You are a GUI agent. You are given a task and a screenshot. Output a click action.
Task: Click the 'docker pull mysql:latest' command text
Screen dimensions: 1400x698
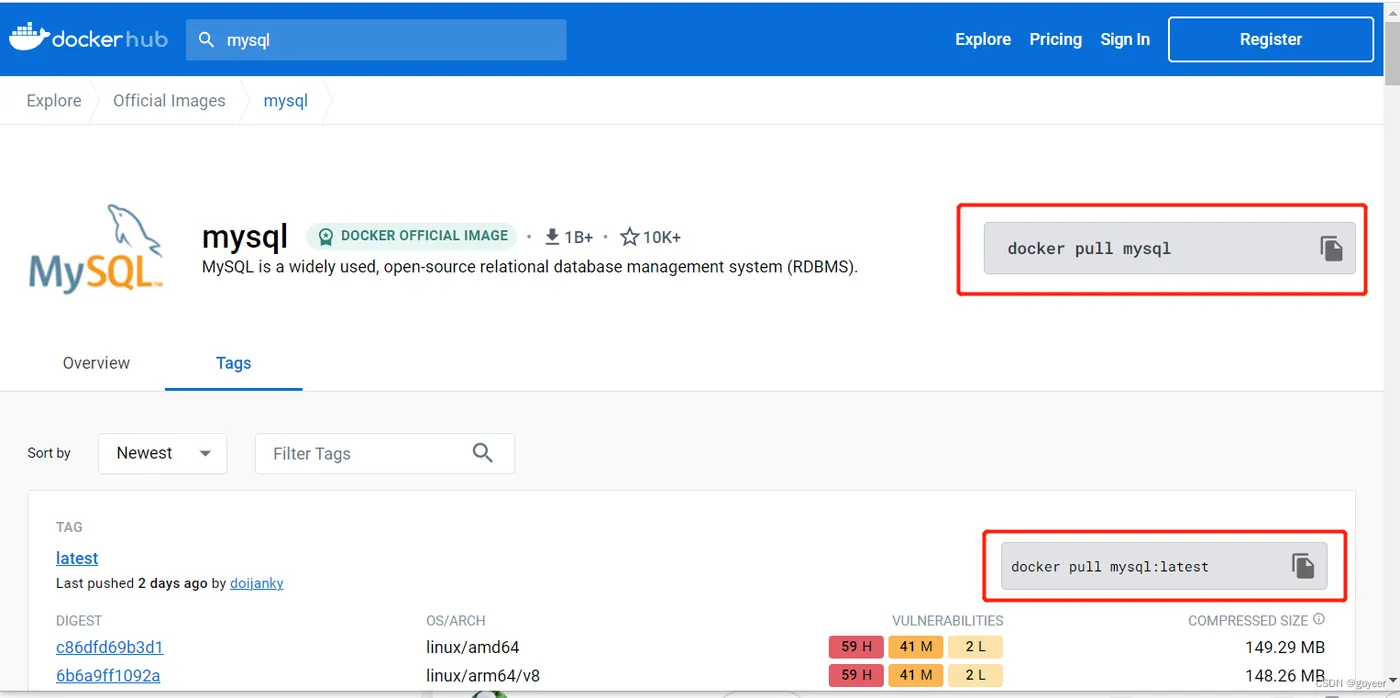(x=1110, y=566)
